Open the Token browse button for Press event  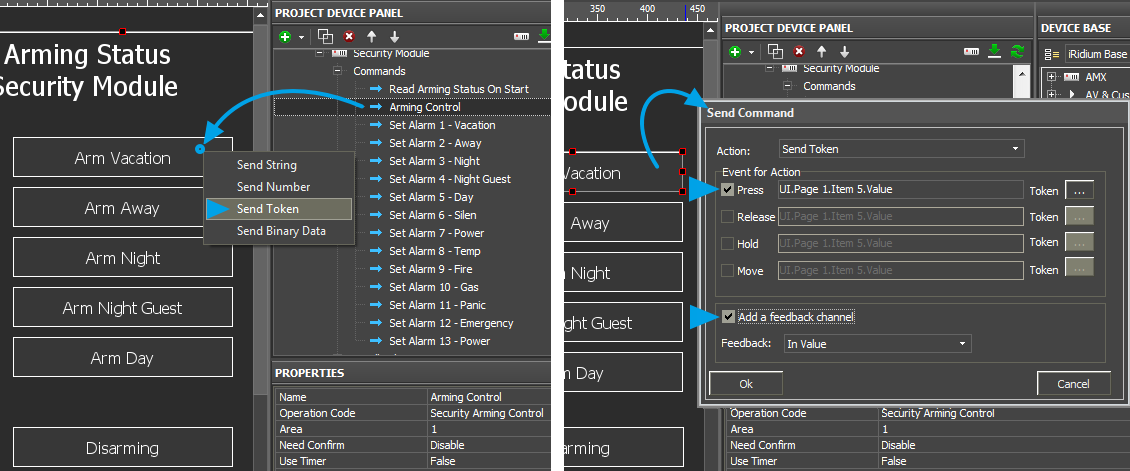[1079, 189]
